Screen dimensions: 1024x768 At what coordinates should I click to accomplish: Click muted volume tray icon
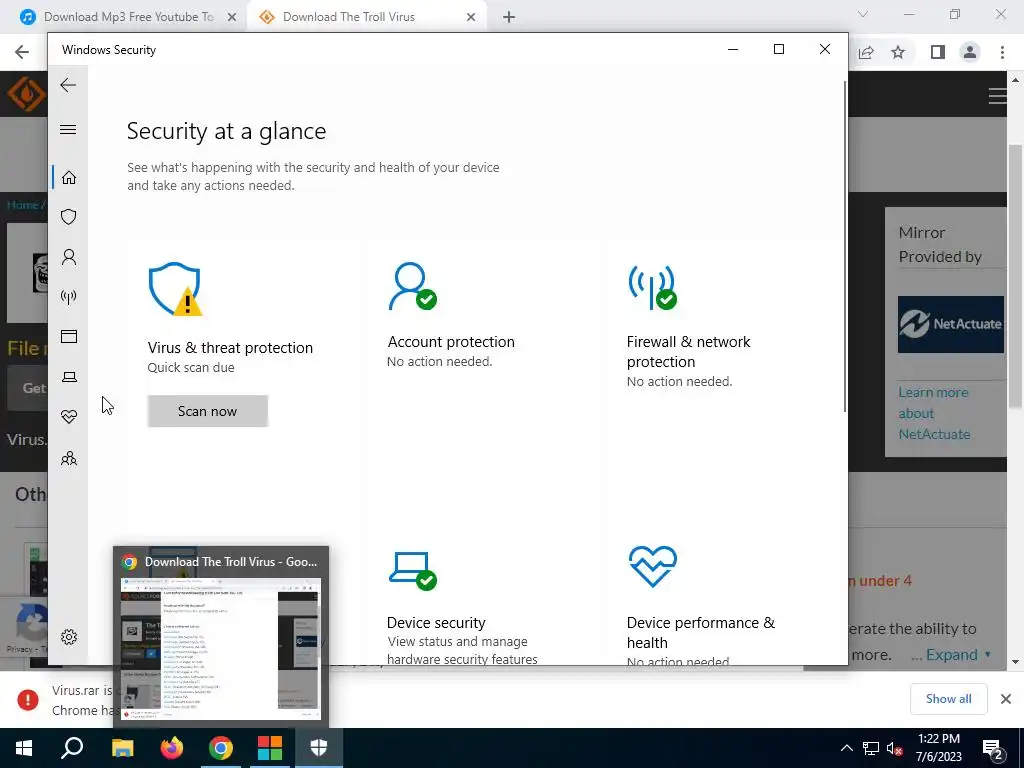pos(894,748)
